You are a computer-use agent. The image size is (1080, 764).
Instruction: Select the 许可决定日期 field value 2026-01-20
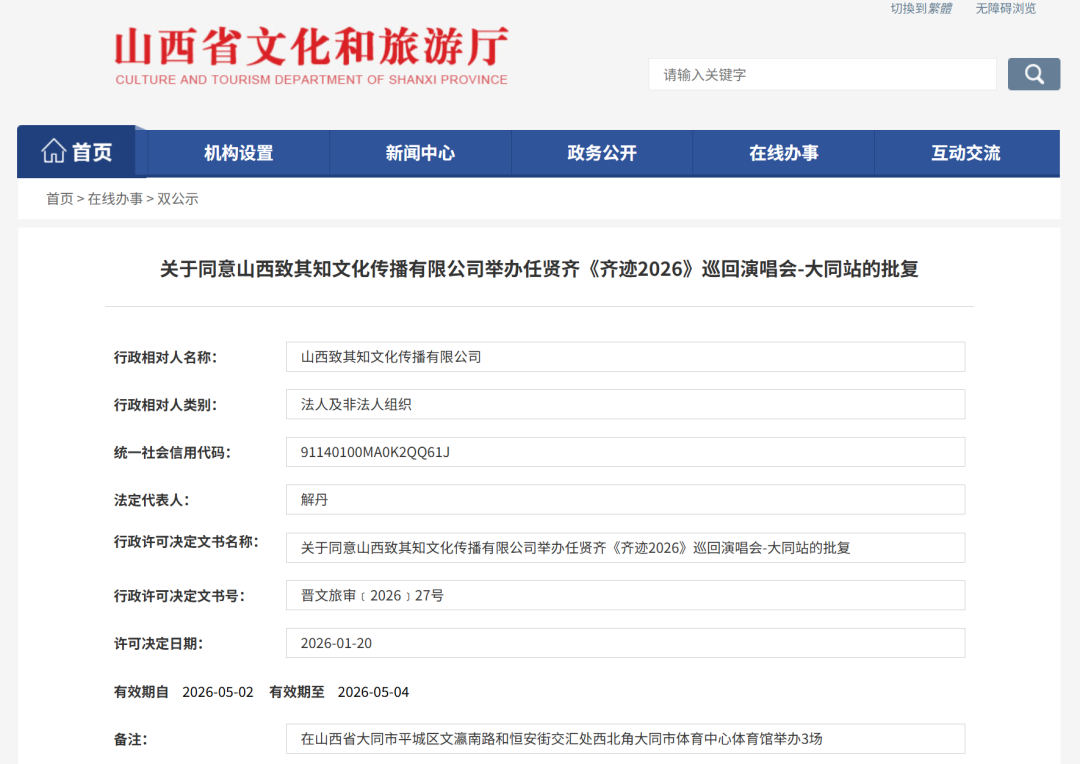[x=626, y=643]
